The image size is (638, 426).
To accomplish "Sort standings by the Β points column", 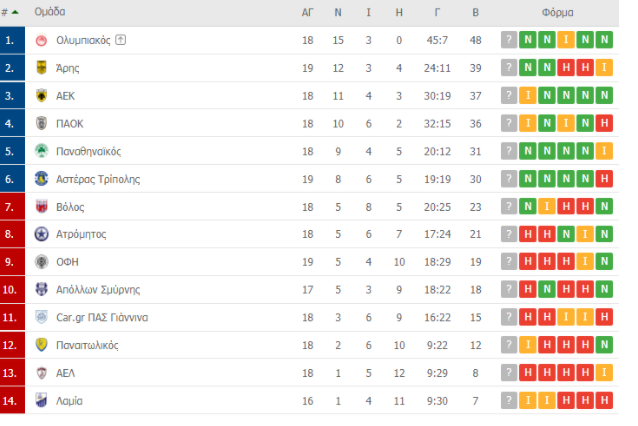I will [x=475, y=13].
